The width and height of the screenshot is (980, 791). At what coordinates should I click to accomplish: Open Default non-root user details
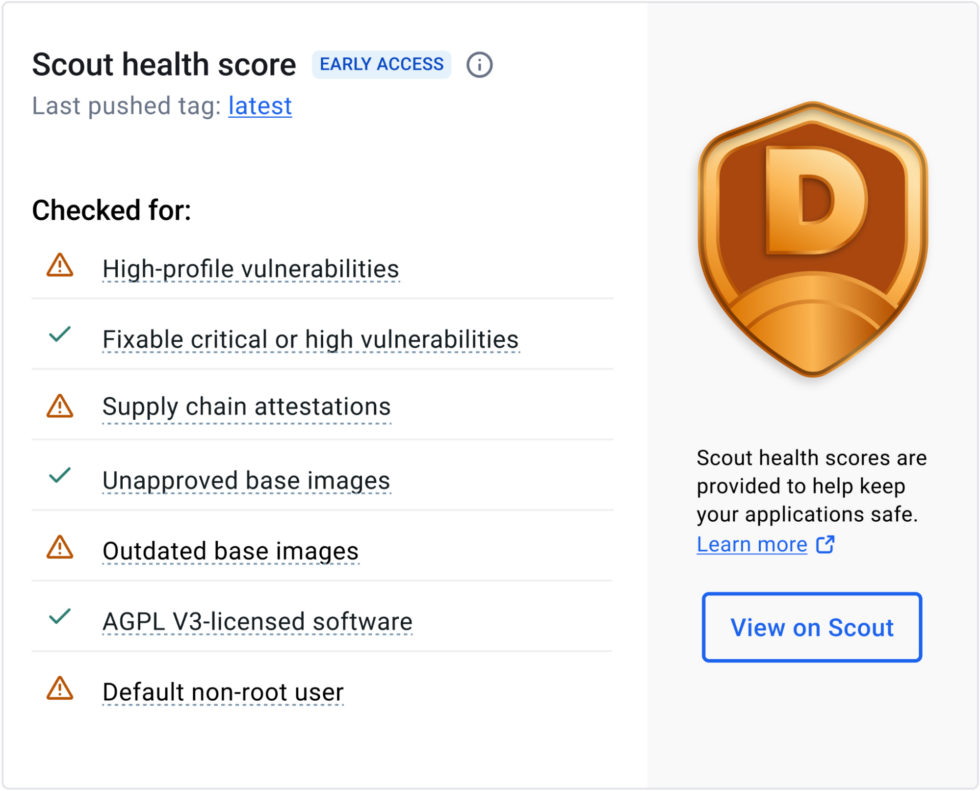[222, 691]
